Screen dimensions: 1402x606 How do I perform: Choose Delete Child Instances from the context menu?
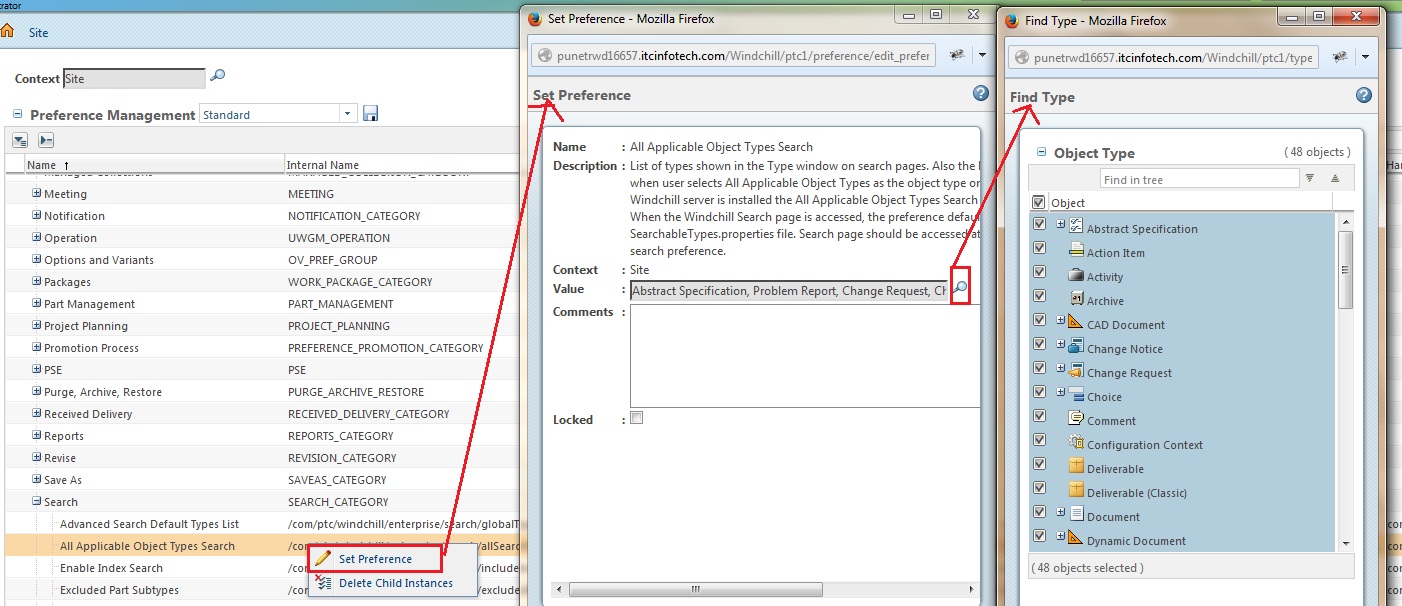[x=395, y=583]
